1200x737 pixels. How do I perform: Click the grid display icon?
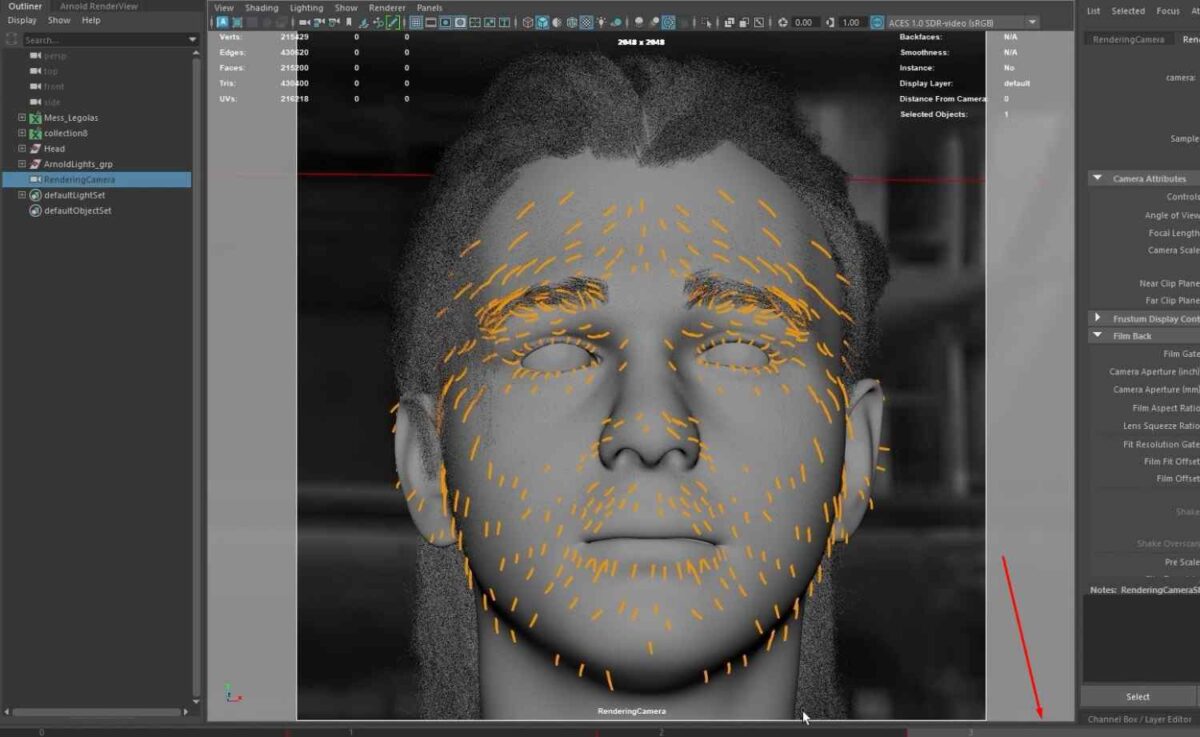[x=415, y=22]
